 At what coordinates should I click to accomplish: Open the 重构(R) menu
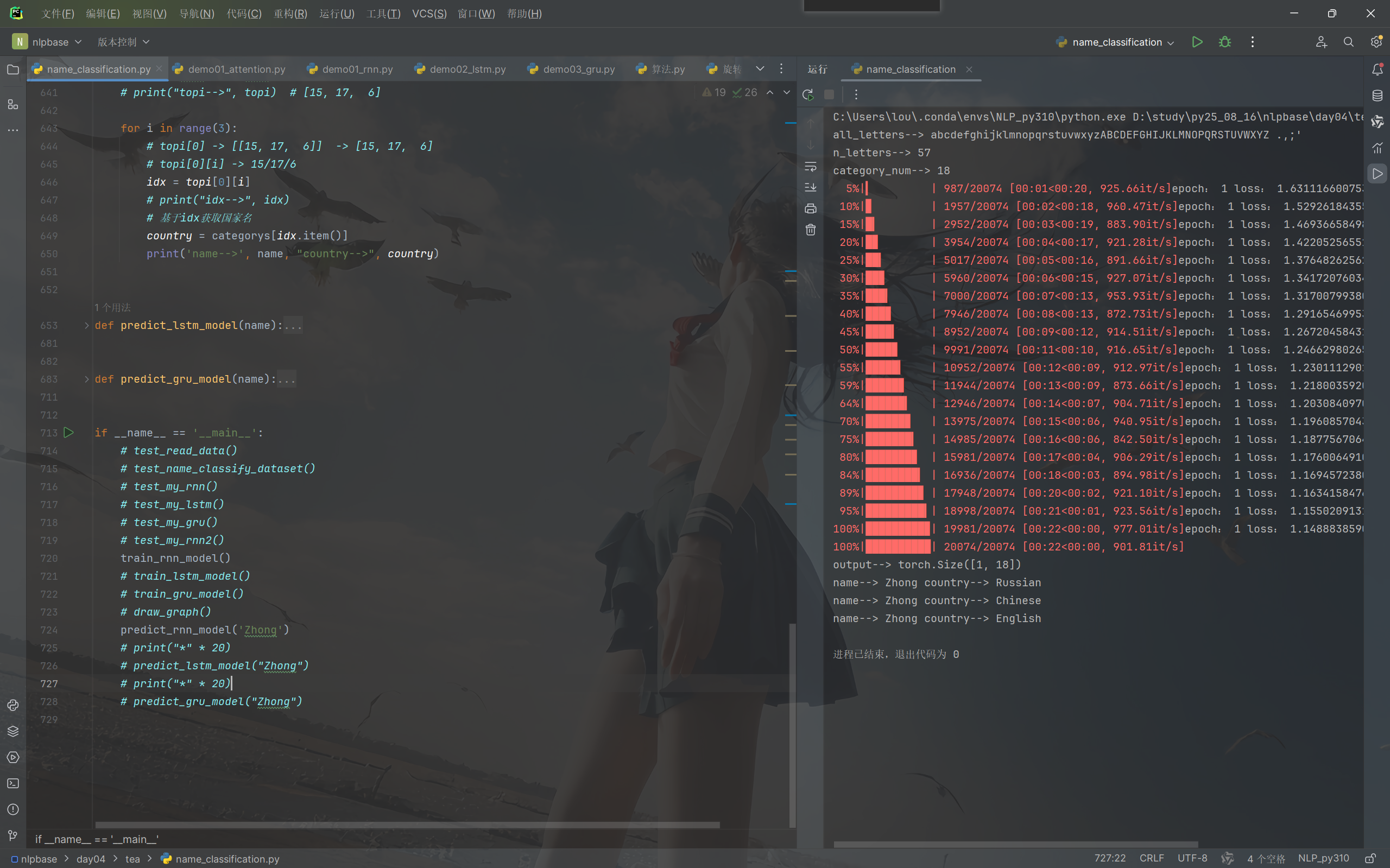(x=290, y=13)
